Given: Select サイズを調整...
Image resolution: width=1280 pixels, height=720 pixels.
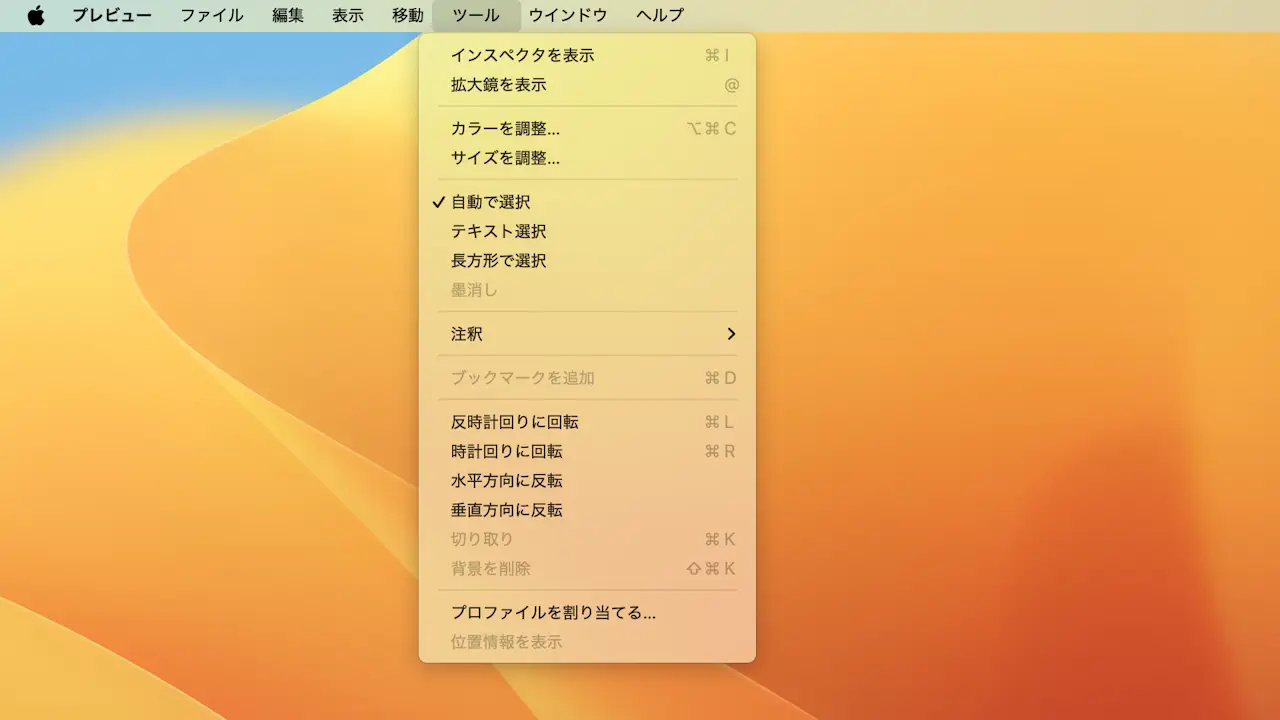Looking at the screenshot, I should [587, 158].
